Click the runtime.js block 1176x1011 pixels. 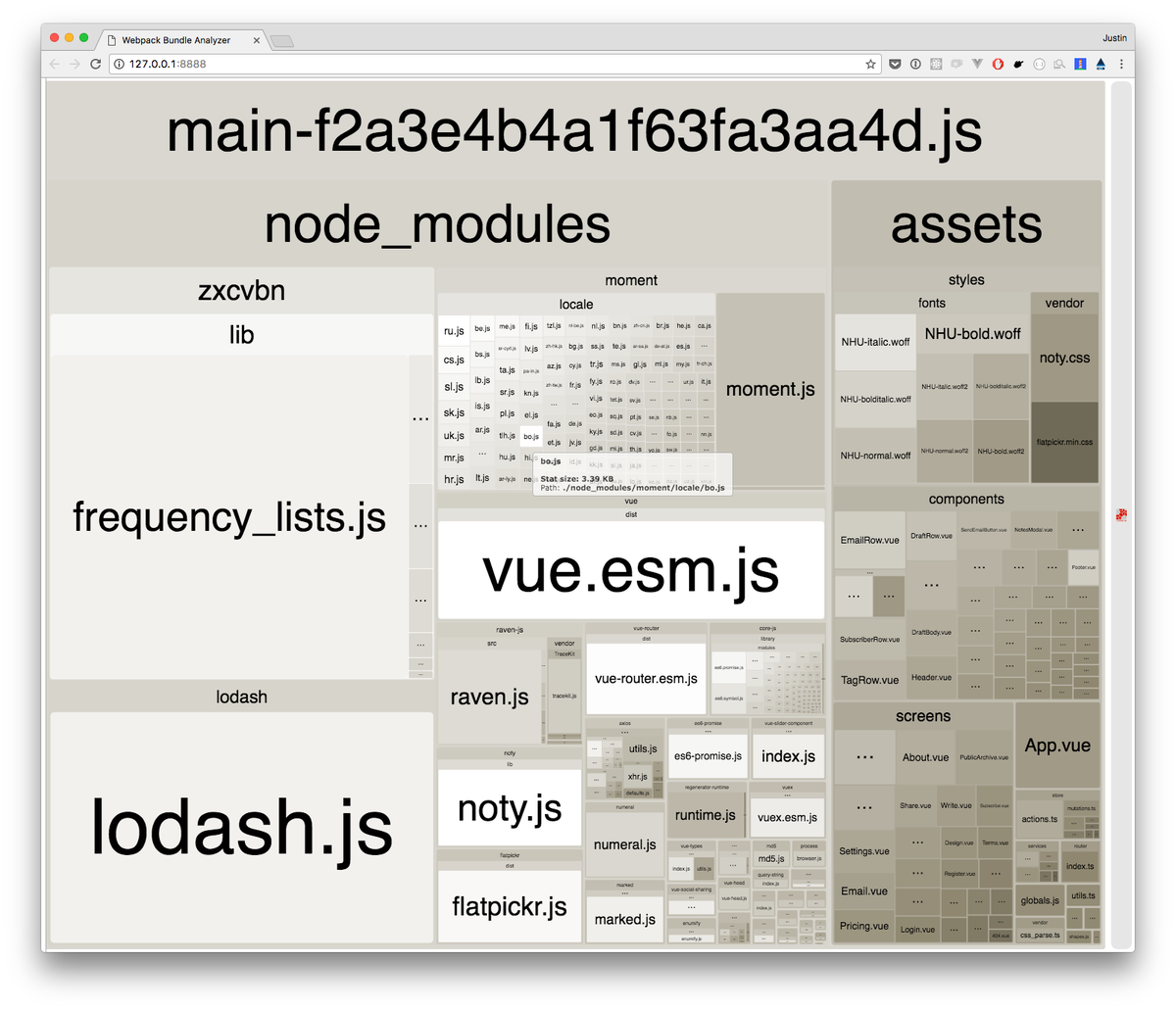[705, 815]
